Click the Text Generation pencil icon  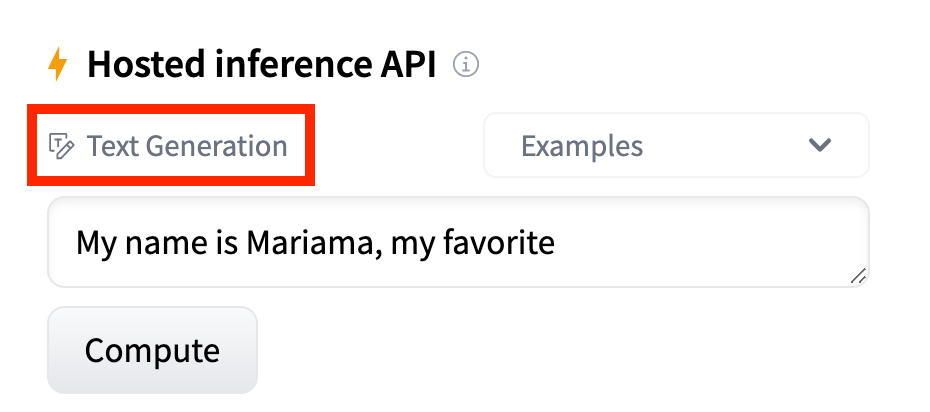[62, 147]
